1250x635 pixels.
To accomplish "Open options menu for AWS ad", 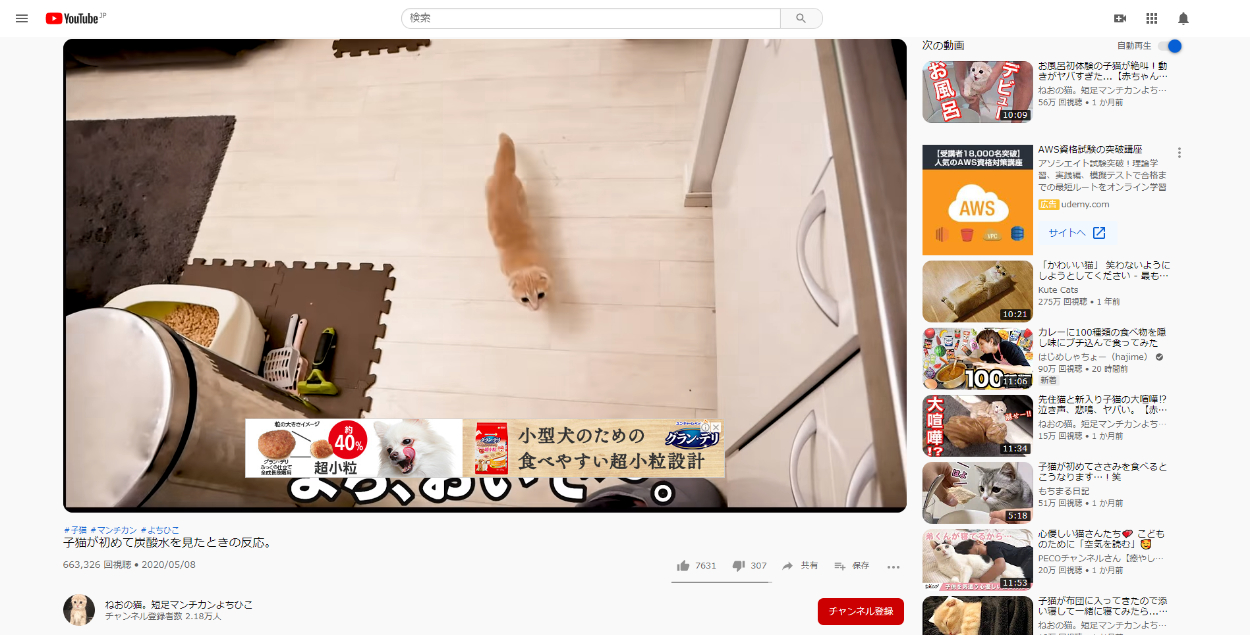I will 1180,153.
